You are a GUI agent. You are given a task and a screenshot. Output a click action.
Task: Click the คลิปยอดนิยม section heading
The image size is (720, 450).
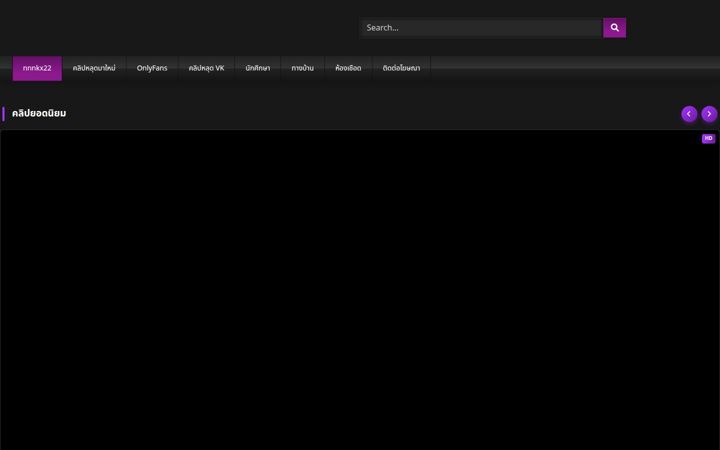pyautogui.click(x=39, y=113)
